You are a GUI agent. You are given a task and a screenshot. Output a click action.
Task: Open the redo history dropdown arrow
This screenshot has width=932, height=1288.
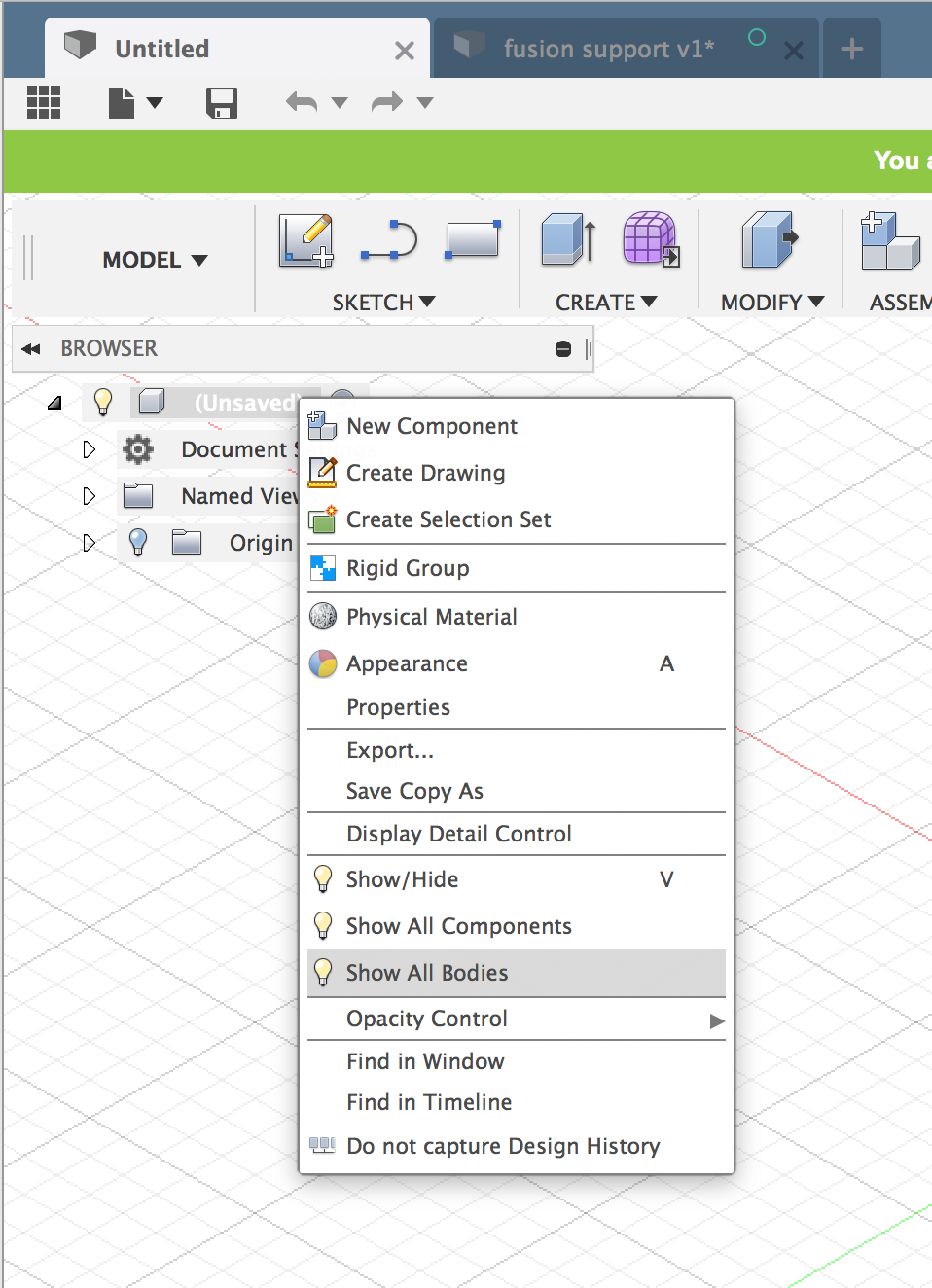(425, 102)
